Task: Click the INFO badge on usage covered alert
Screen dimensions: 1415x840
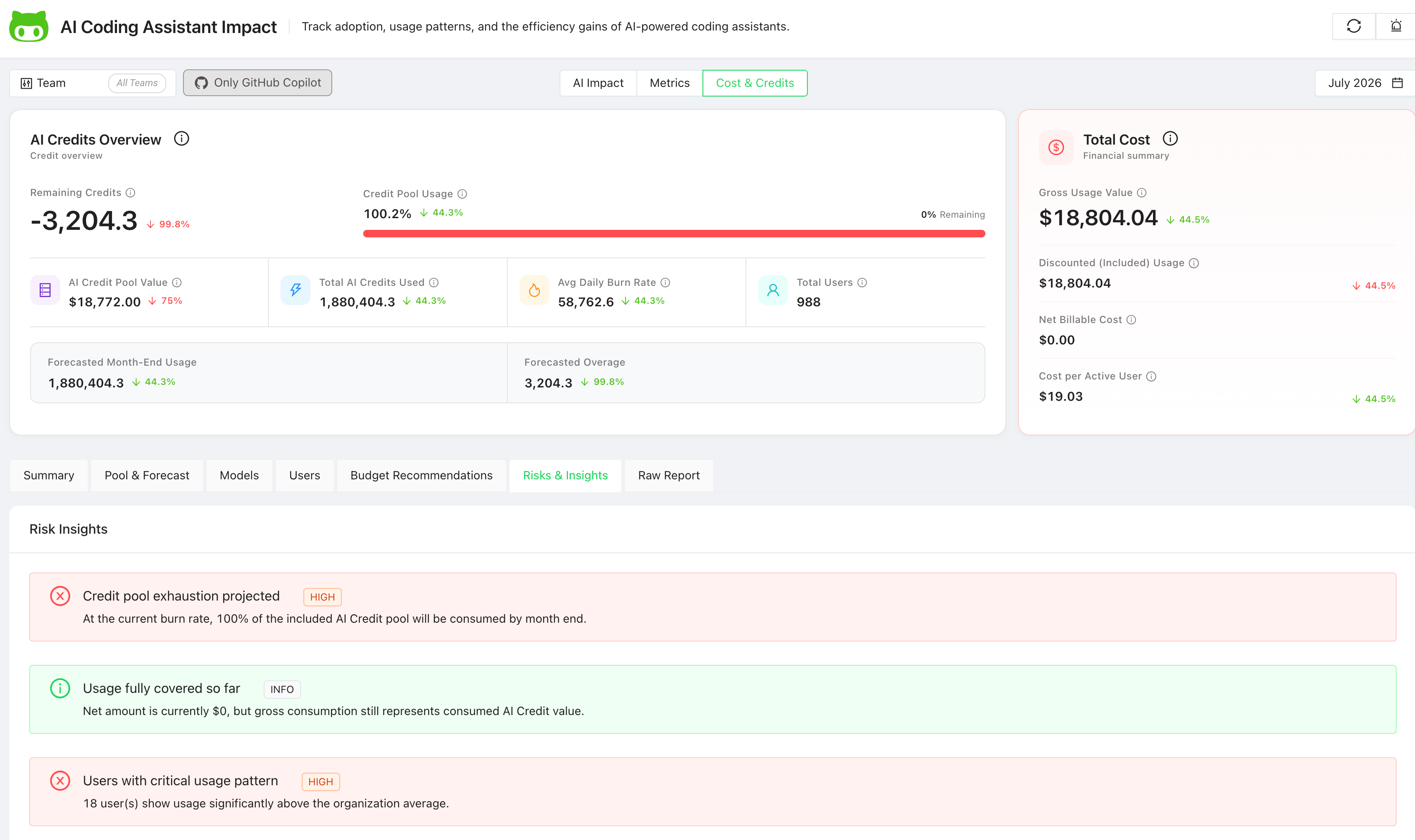Action: pos(282,690)
